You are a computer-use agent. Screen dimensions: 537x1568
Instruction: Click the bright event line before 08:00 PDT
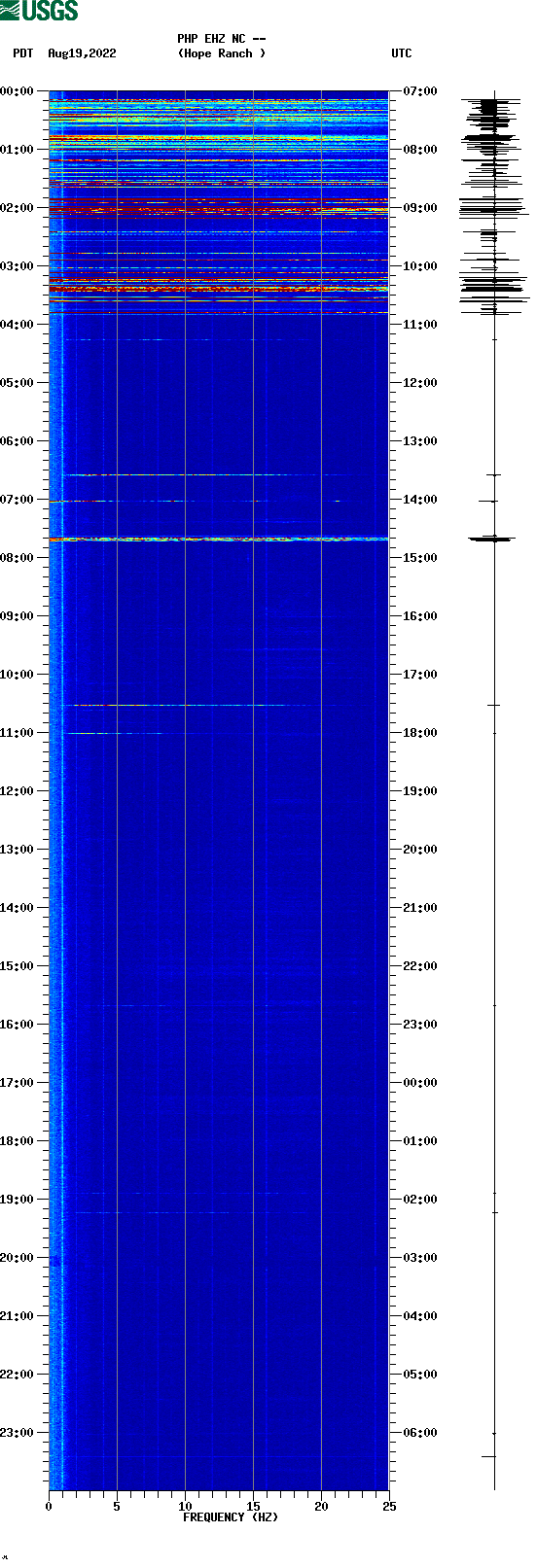click(219, 539)
